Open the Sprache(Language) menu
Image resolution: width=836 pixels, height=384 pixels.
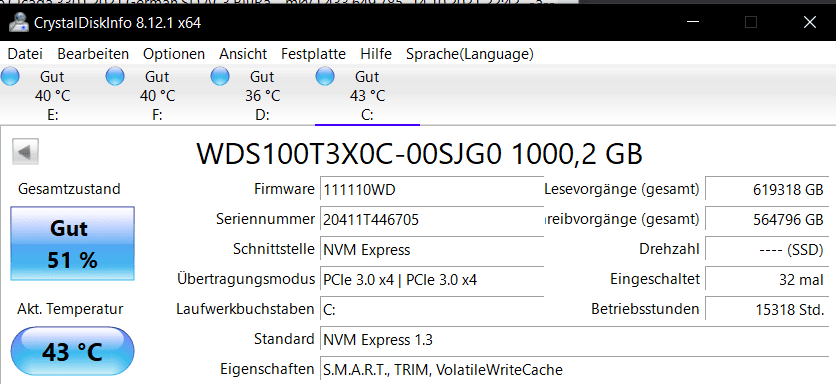(x=470, y=54)
